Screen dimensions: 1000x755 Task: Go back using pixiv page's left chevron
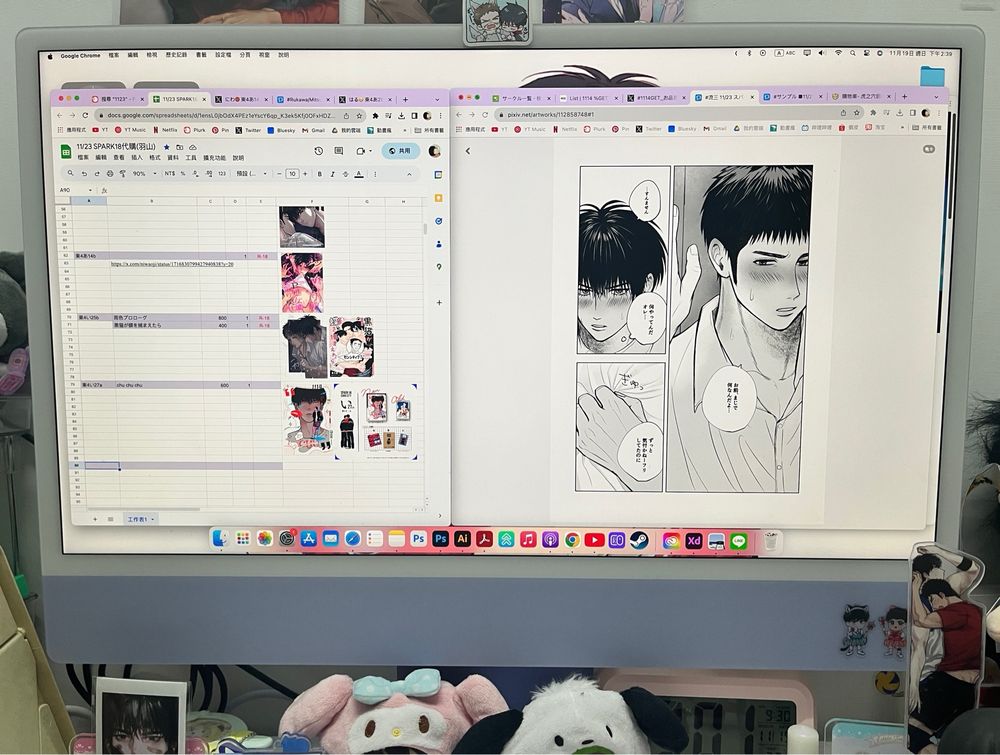point(467,151)
